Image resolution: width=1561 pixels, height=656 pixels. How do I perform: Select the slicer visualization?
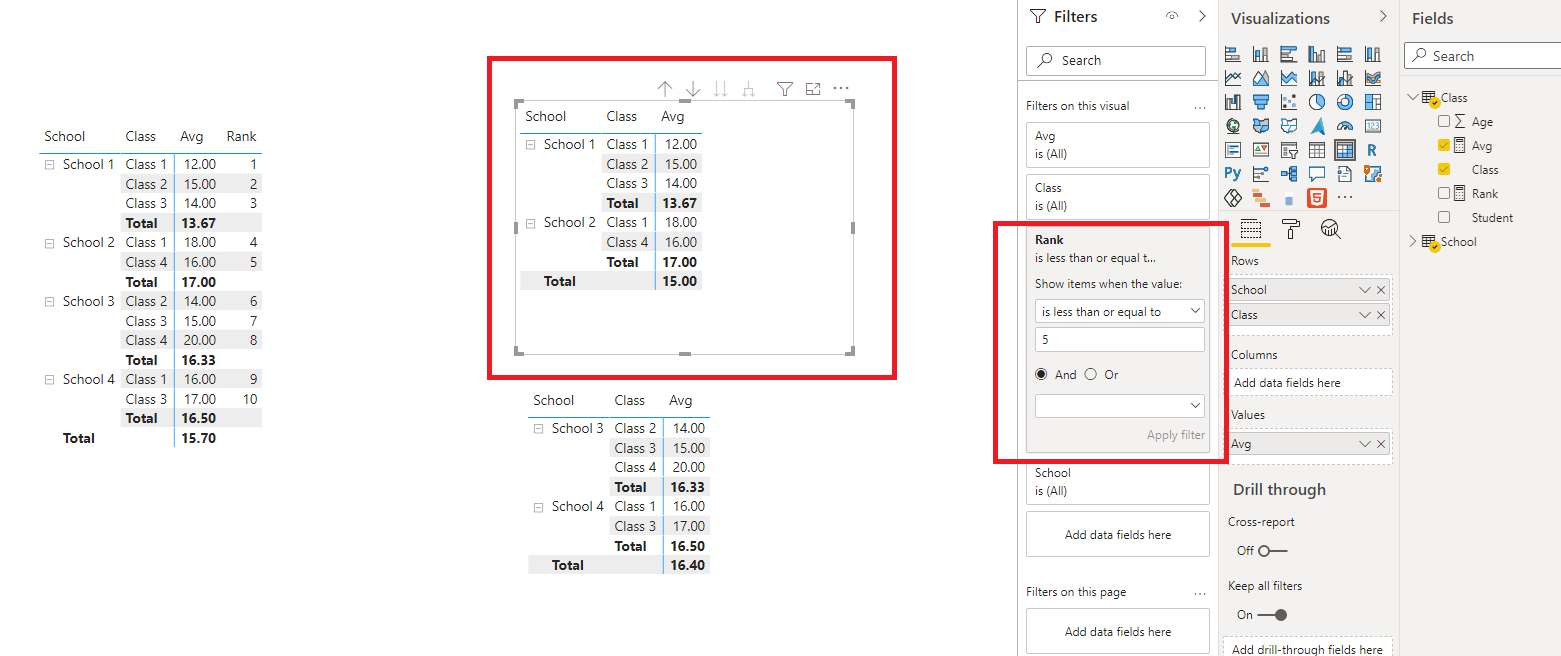1289,149
